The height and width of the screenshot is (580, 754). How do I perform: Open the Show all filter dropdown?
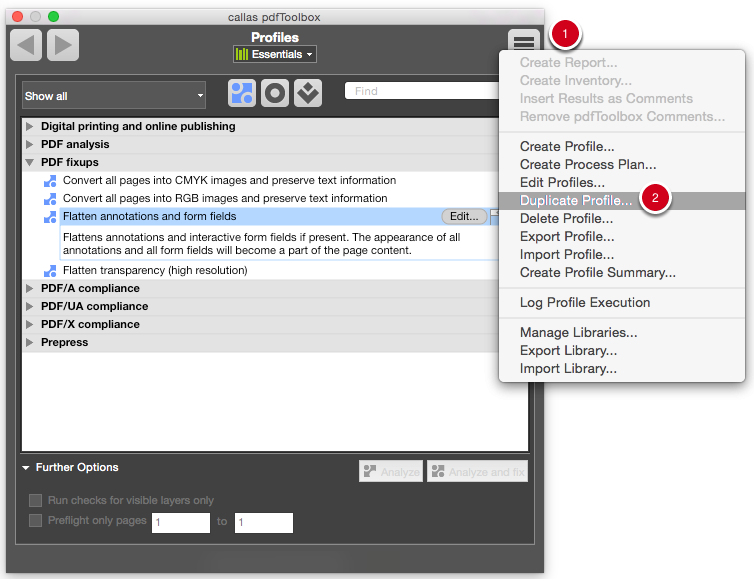(x=114, y=95)
